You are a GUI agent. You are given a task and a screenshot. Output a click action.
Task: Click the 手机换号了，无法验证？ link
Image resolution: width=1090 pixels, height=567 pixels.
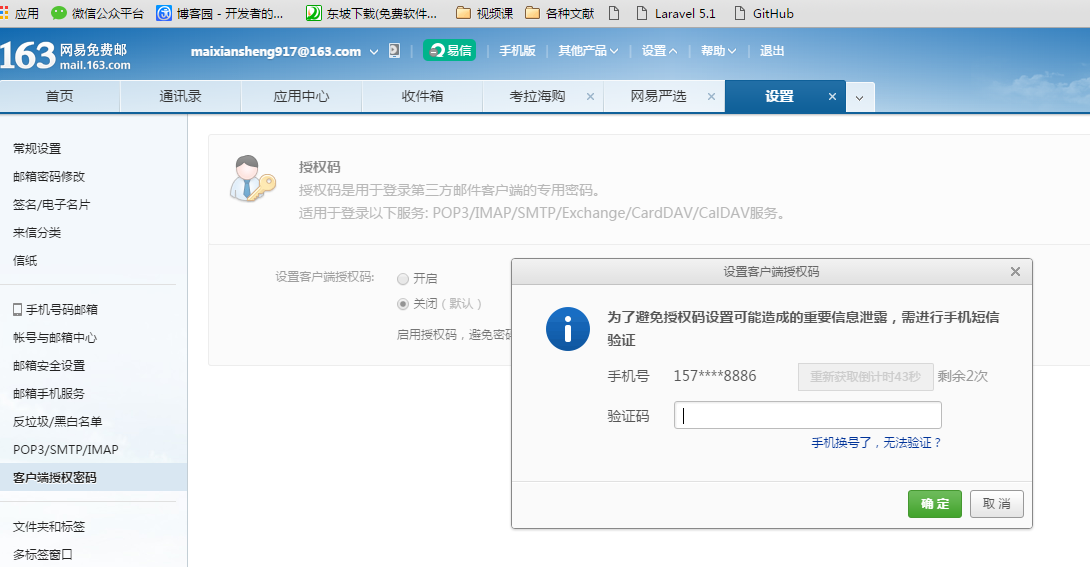[876, 442]
